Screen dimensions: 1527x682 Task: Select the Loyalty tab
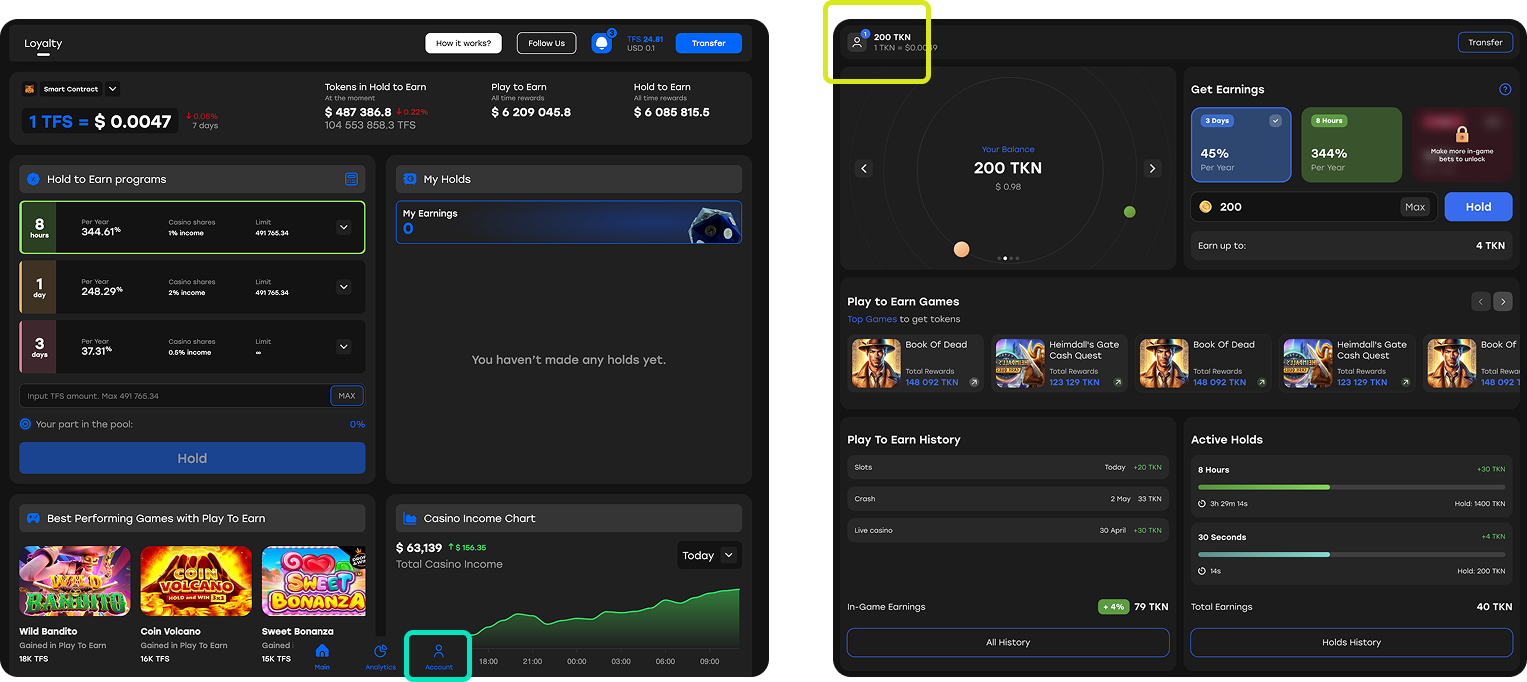tap(43, 44)
